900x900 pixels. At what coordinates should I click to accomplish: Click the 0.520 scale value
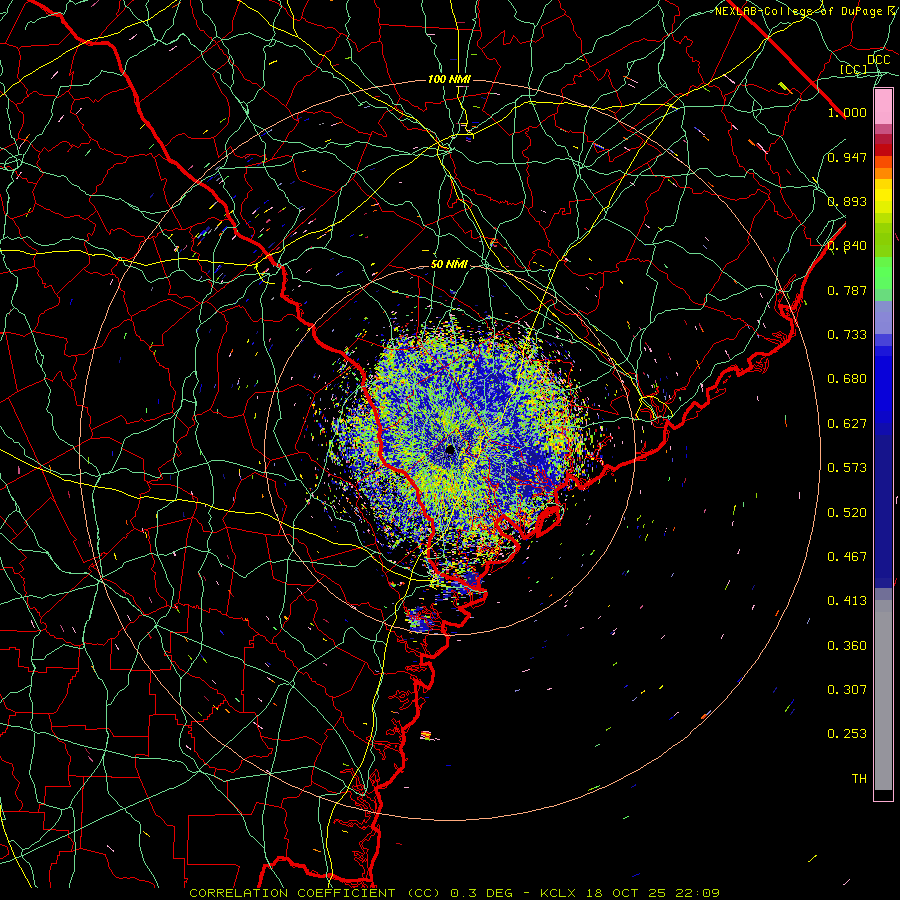(x=847, y=513)
